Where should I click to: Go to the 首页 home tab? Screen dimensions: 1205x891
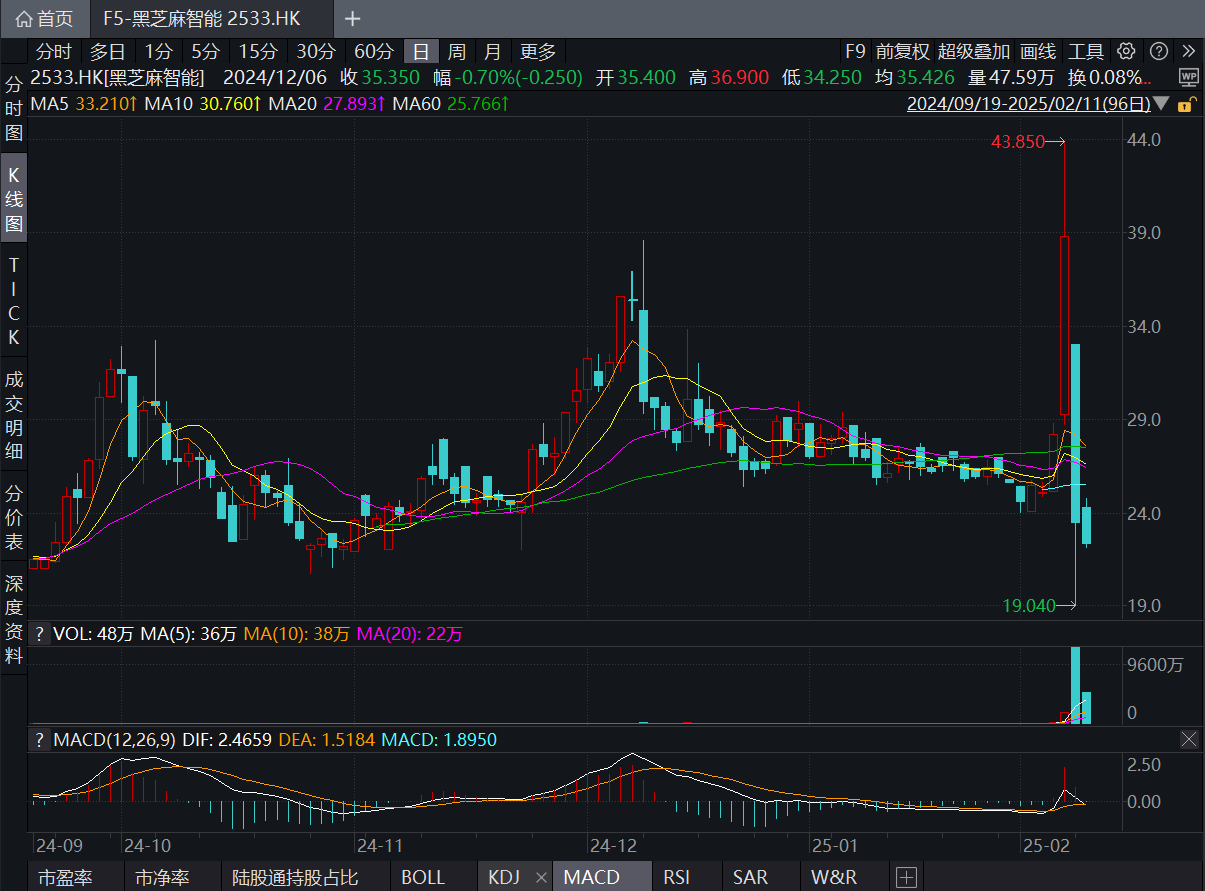click(x=45, y=19)
